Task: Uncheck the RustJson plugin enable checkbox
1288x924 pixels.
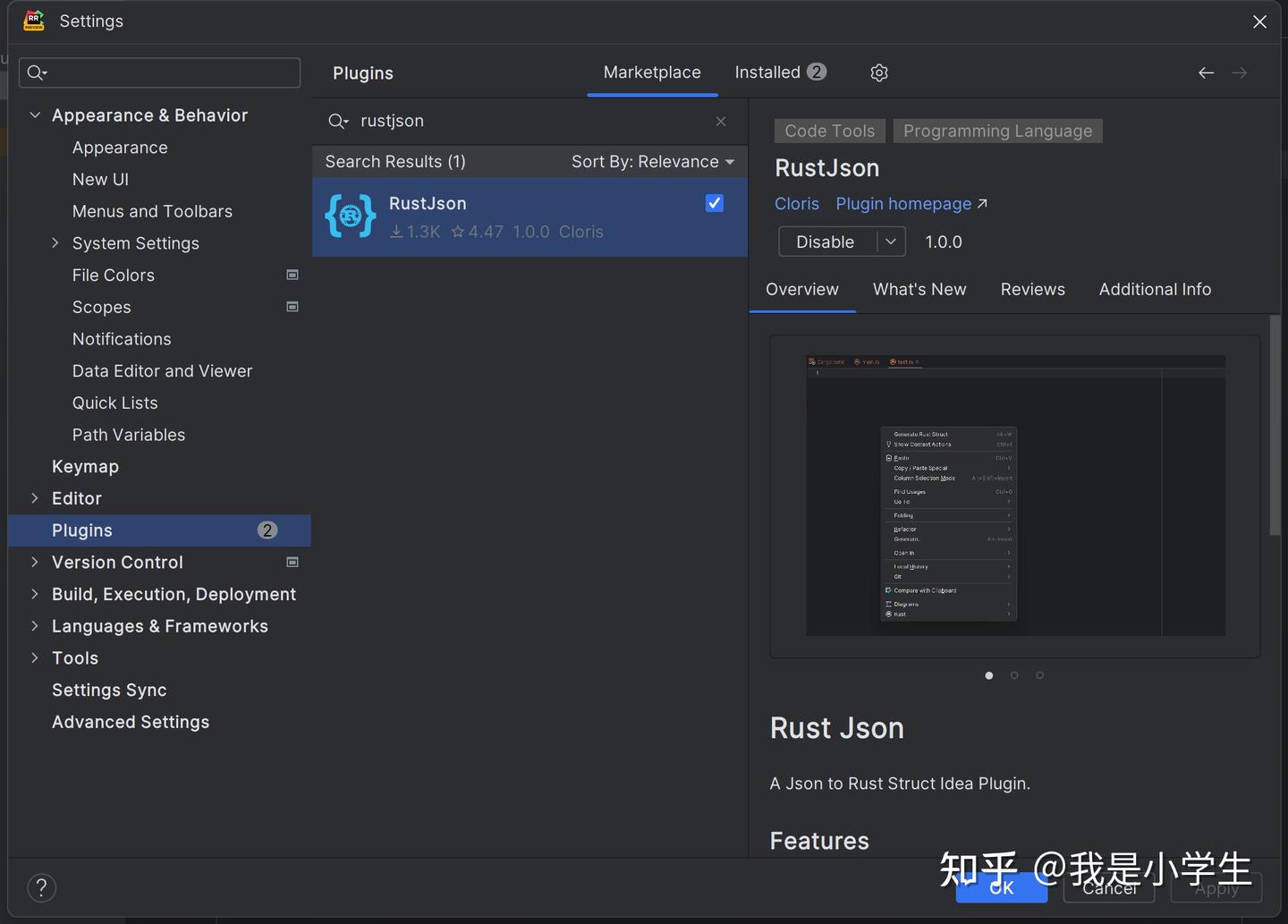Action: pos(714,203)
